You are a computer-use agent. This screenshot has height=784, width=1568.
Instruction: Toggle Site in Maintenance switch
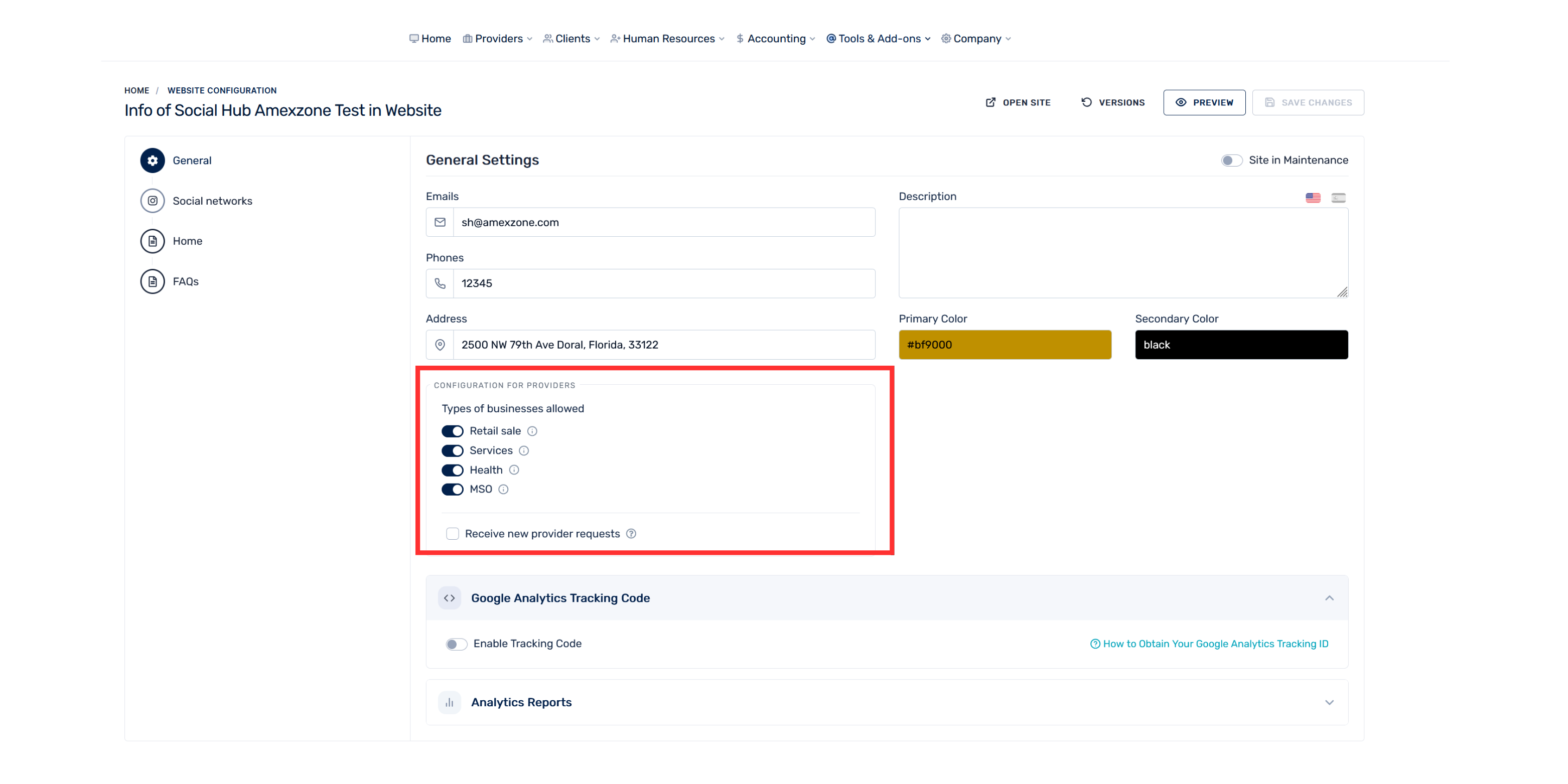(1231, 160)
